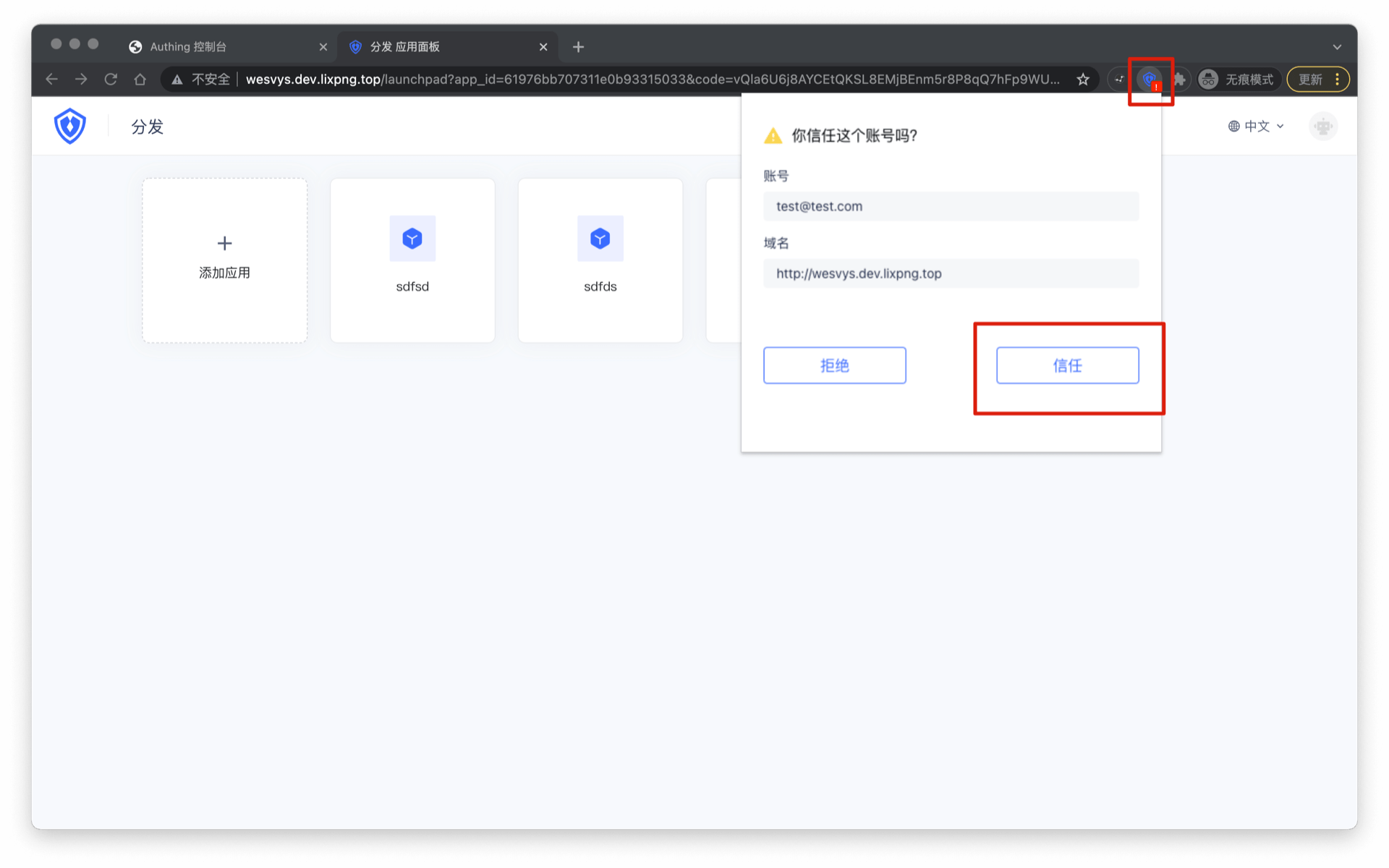This screenshot has height=868, width=1389.
Task: Open user avatar menu at top right
Action: coord(1322,127)
